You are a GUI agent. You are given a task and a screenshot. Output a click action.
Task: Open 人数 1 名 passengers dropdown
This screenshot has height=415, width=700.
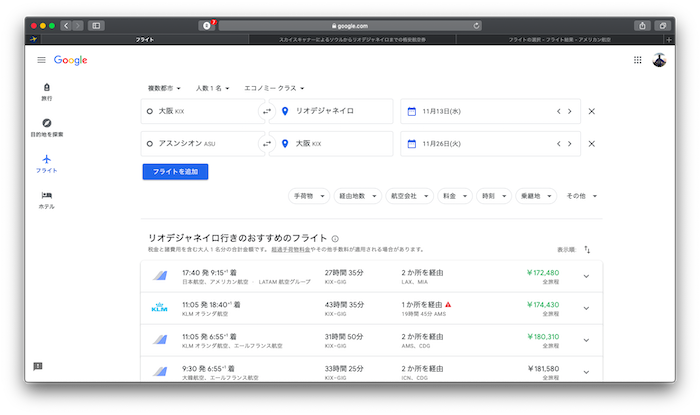(212, 88)
